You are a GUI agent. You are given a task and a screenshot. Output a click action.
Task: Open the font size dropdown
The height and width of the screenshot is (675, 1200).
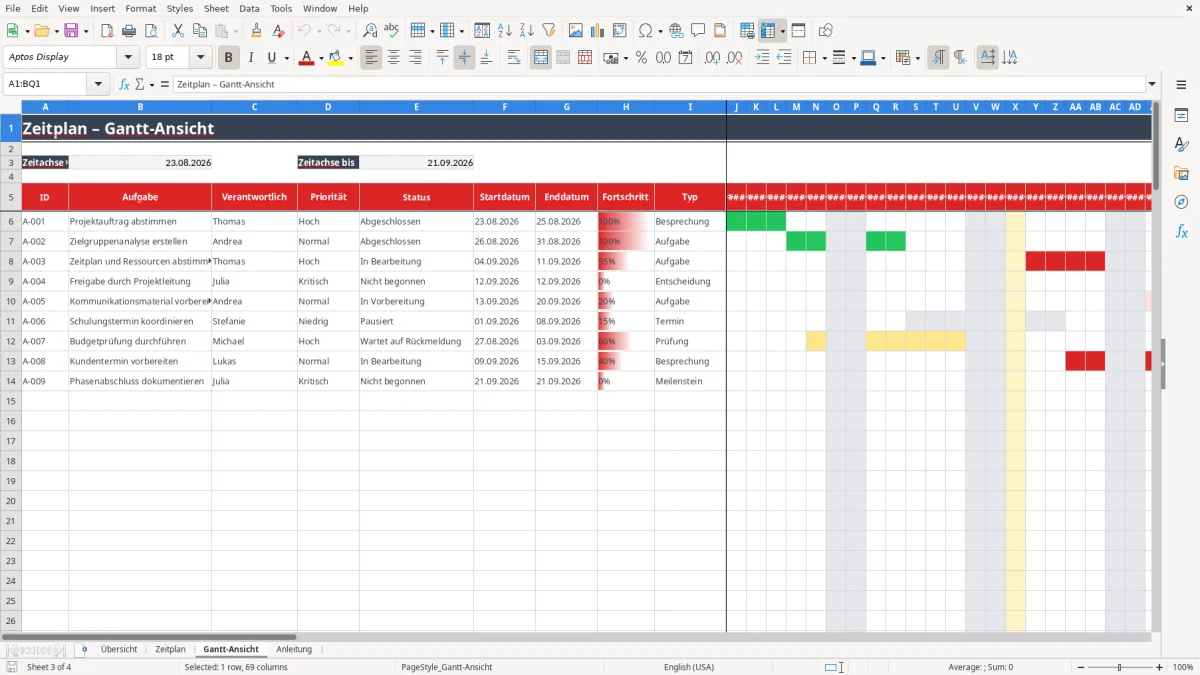pos(201,58)
